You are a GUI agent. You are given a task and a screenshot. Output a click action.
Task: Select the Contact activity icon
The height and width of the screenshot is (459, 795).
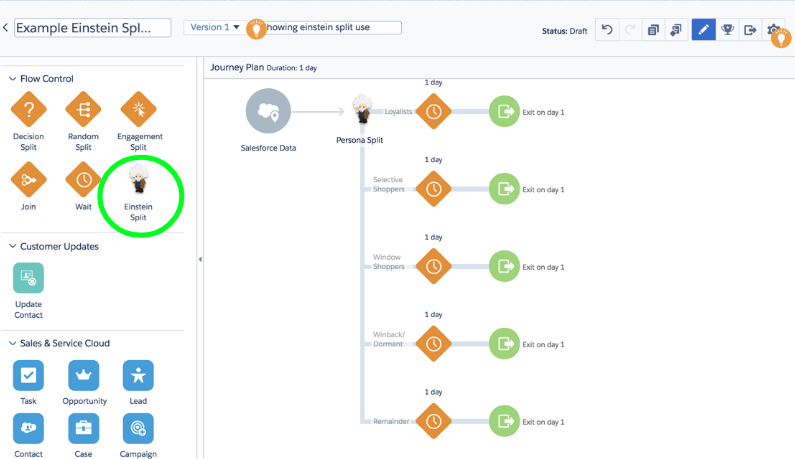pos(28,429)
